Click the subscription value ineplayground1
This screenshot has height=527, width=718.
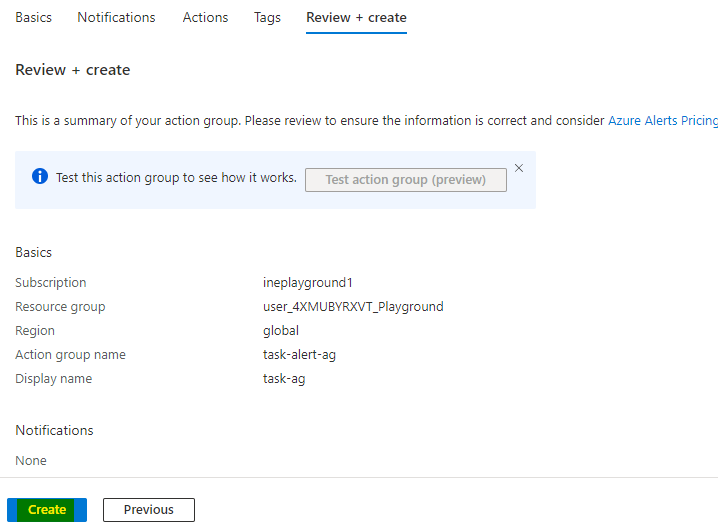coord(305,283)
